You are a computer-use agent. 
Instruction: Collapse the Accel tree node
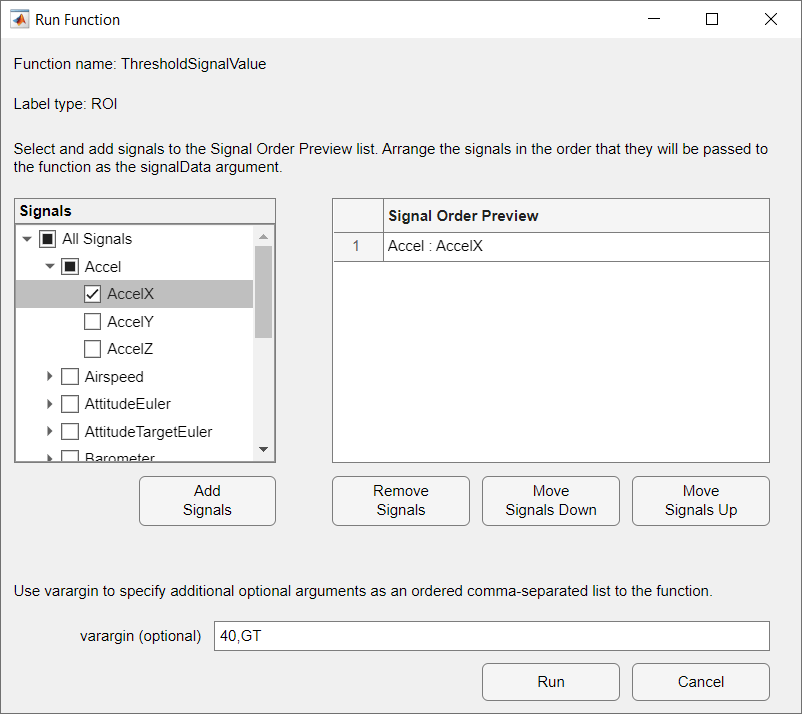(x=50, y=266)
